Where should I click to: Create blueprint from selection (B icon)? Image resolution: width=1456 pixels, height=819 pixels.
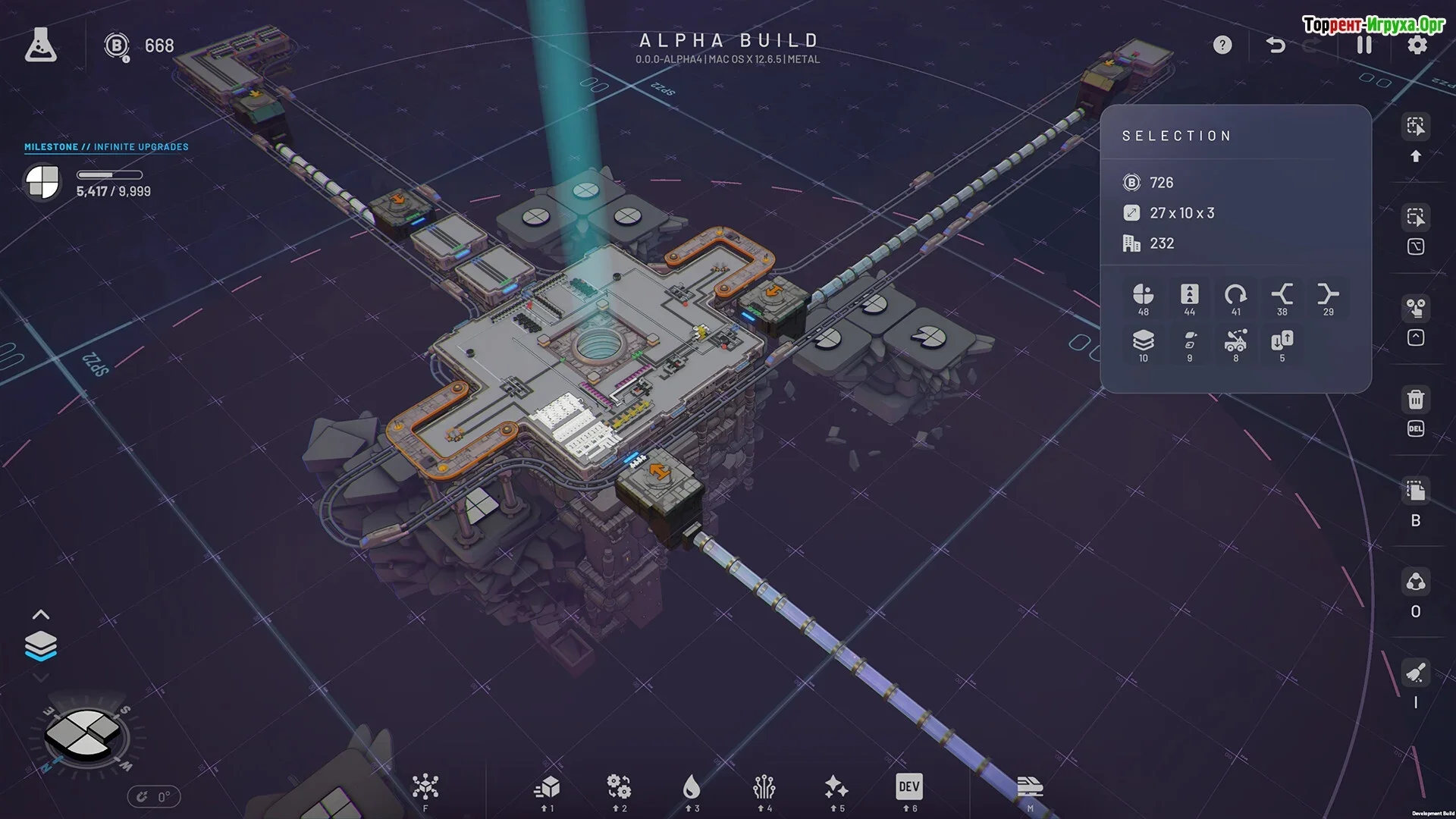click(1415, 491)
